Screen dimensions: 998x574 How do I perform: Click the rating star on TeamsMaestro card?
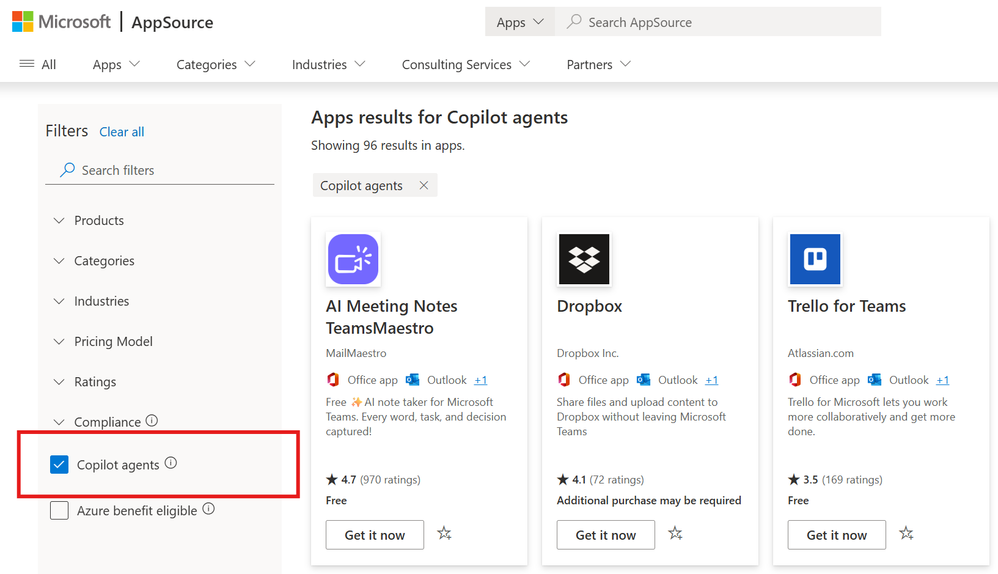(x=332, y=479)
